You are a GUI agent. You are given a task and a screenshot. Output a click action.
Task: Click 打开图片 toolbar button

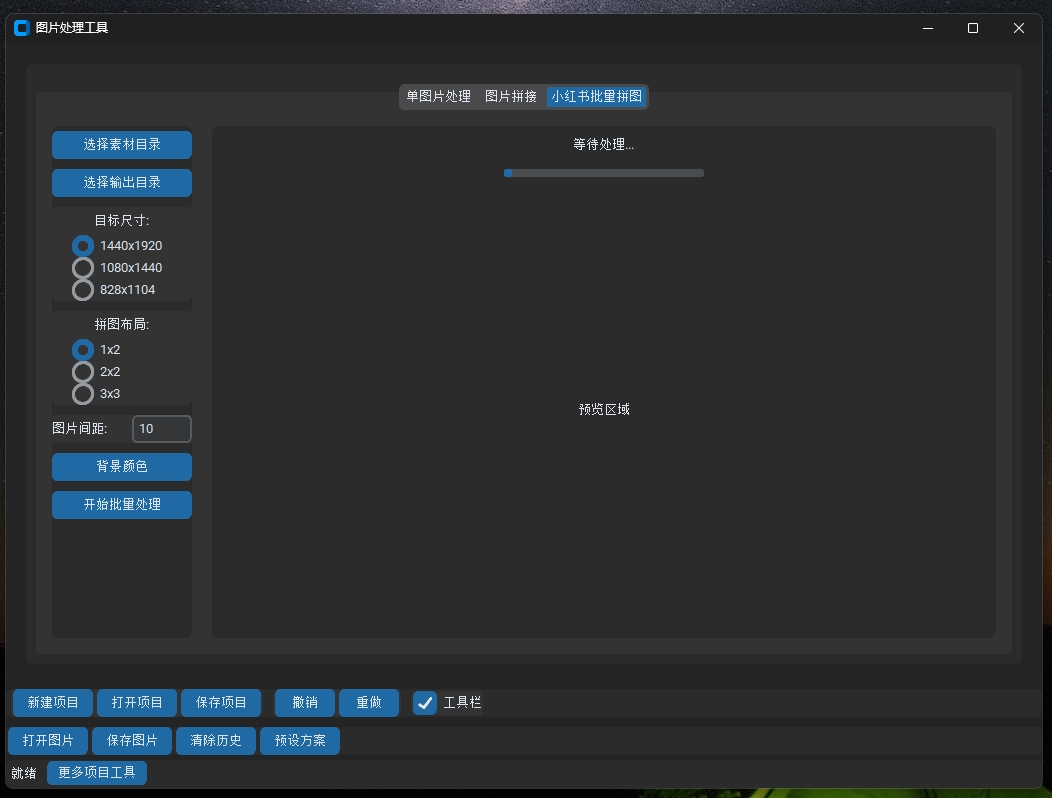[x=48, y=741]
